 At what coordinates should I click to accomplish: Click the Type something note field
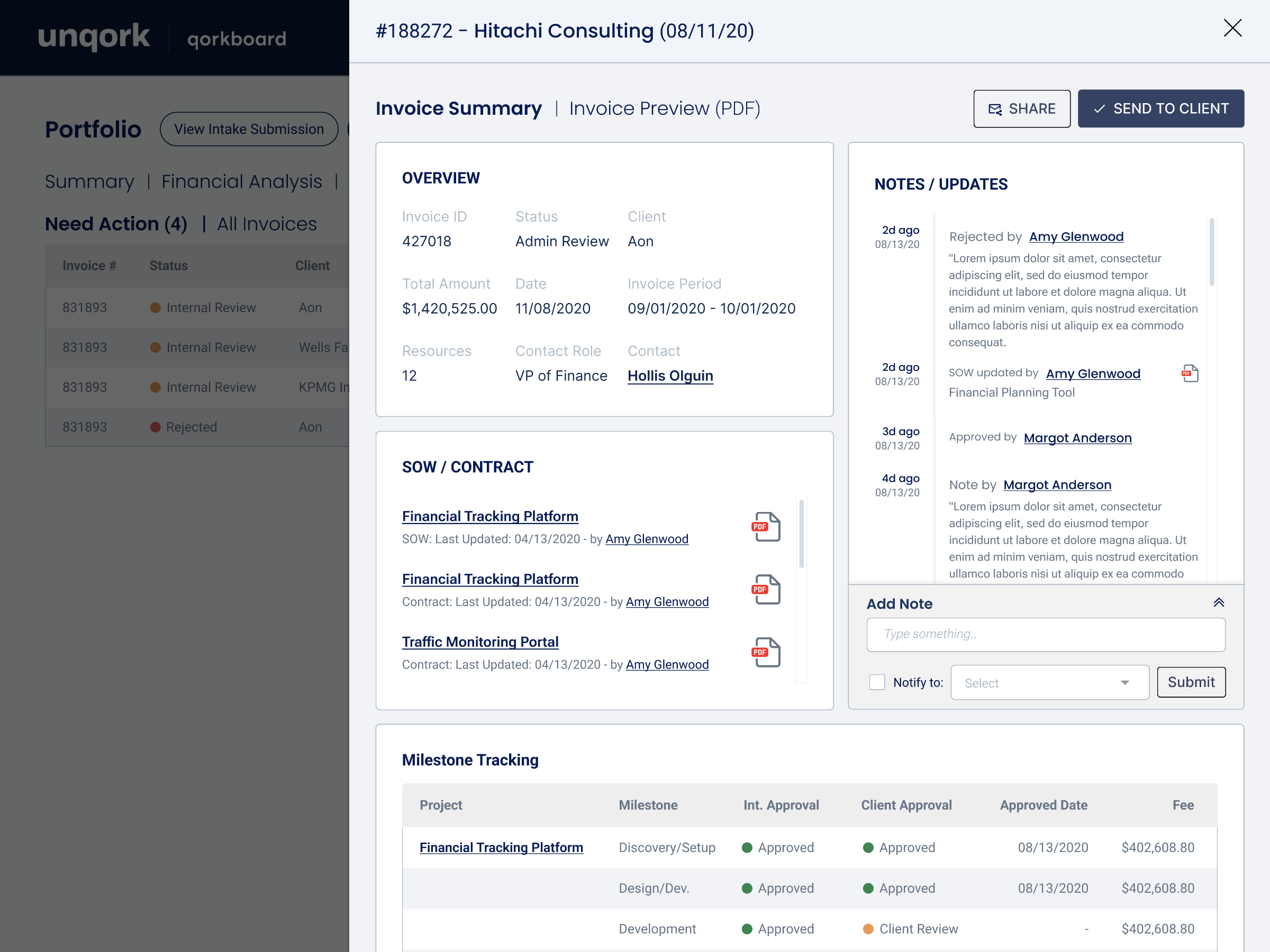point(1046,634)
